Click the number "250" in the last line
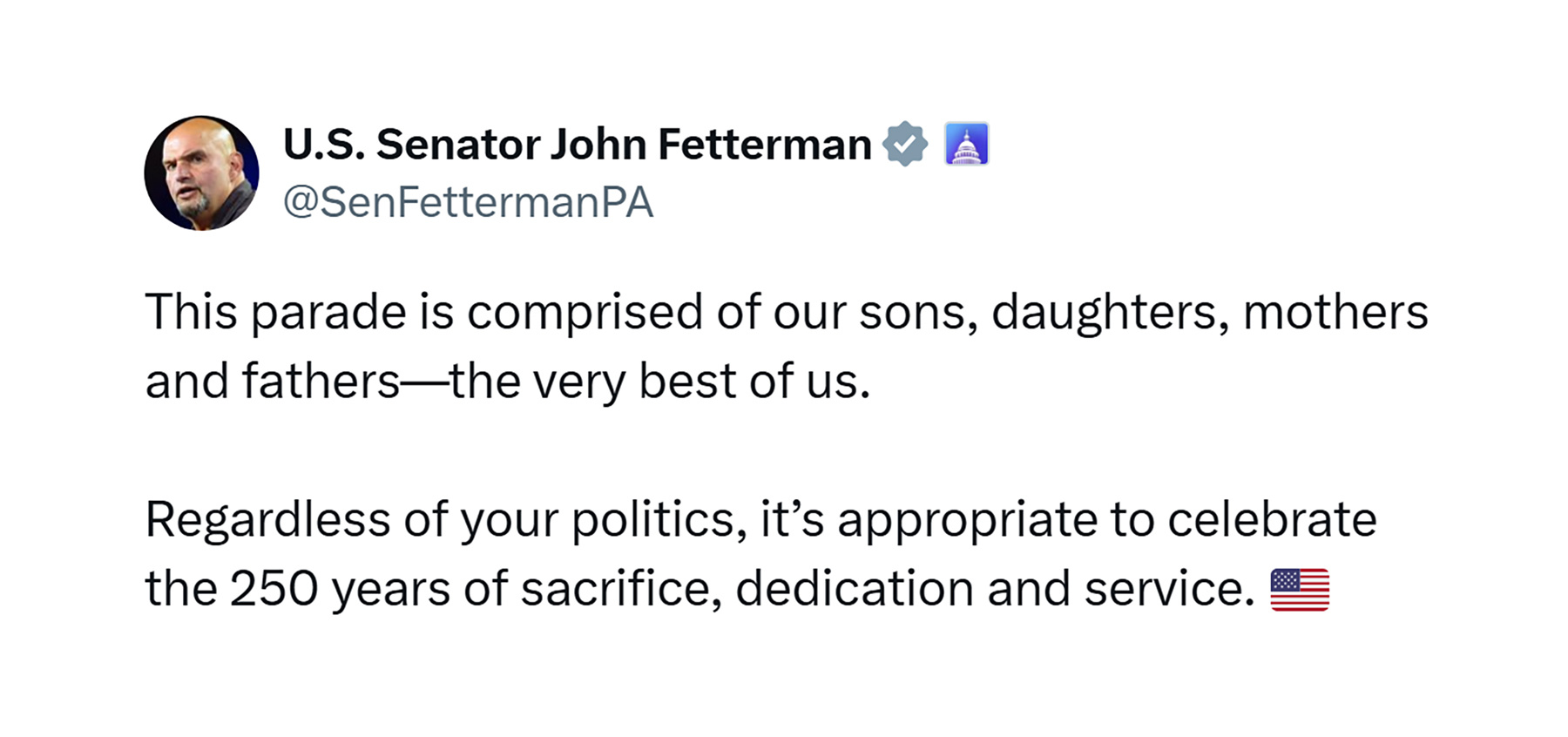The height and width of the screenshot is (737, 1568). 274,589
